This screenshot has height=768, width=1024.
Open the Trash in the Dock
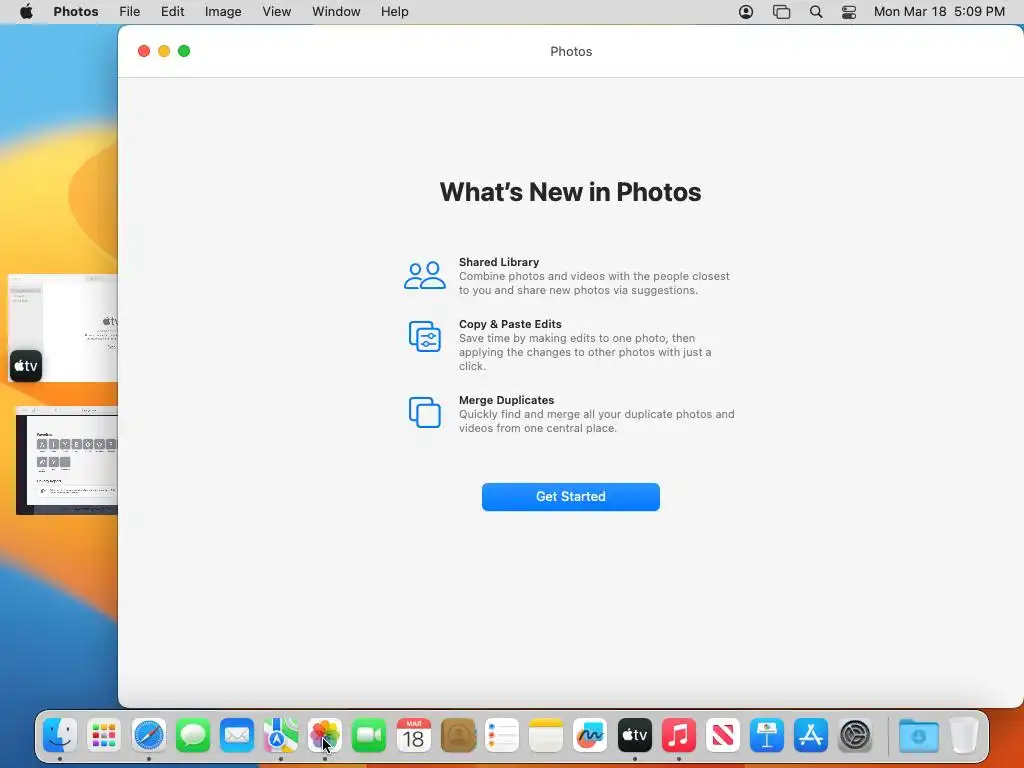pos(963,735)
